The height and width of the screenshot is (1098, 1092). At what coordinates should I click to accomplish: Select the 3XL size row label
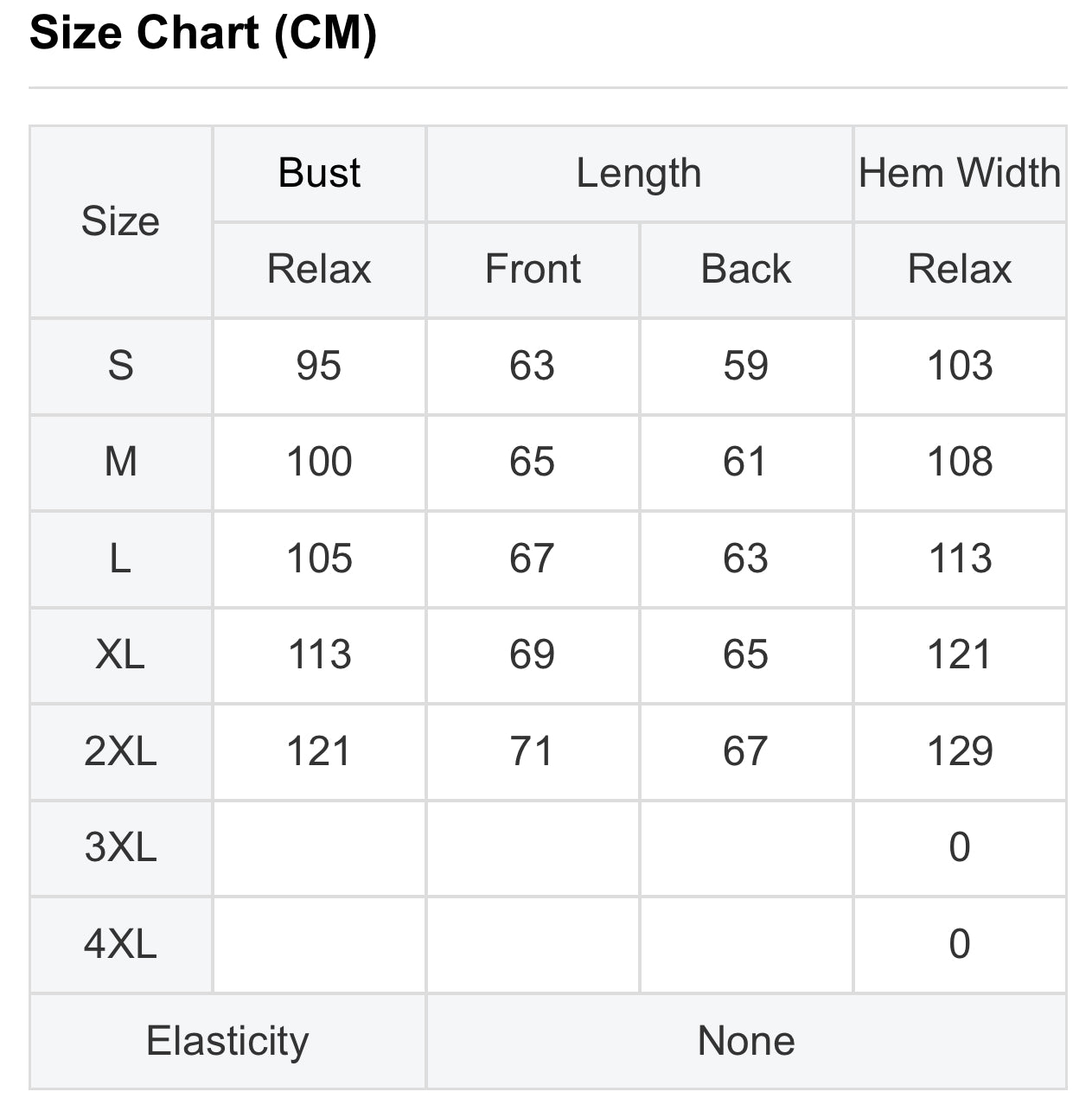(121, 848)
